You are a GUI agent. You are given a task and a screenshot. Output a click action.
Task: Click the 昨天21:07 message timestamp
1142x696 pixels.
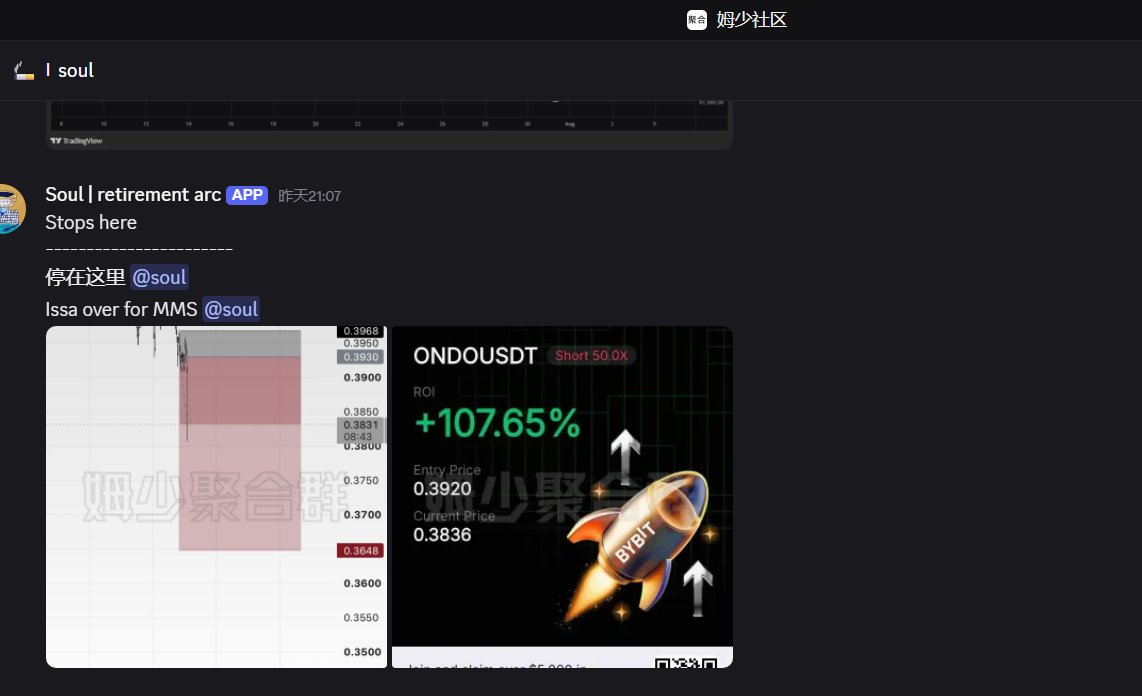[309, 196]
